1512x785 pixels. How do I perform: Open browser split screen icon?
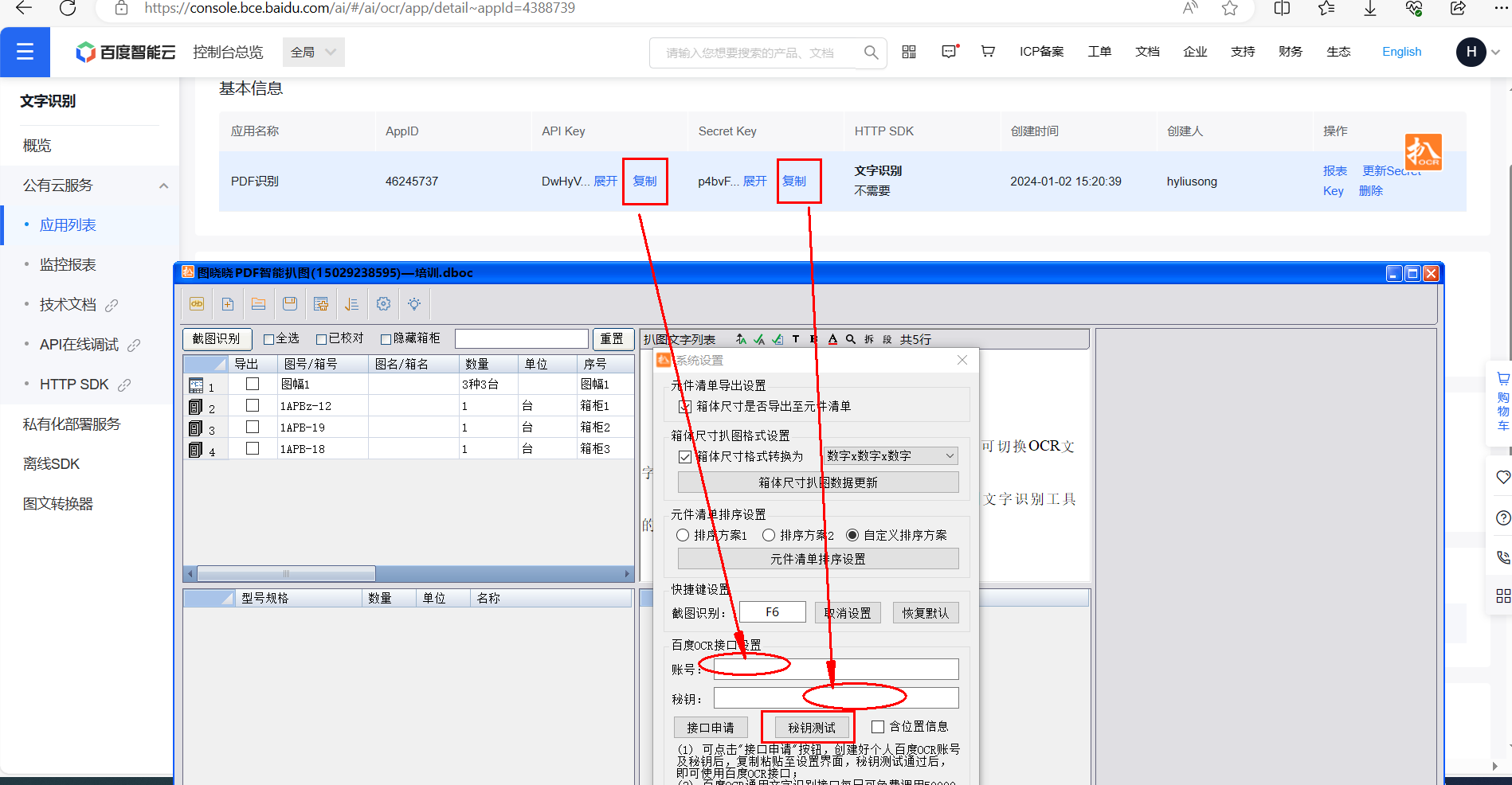[1282, 8]
